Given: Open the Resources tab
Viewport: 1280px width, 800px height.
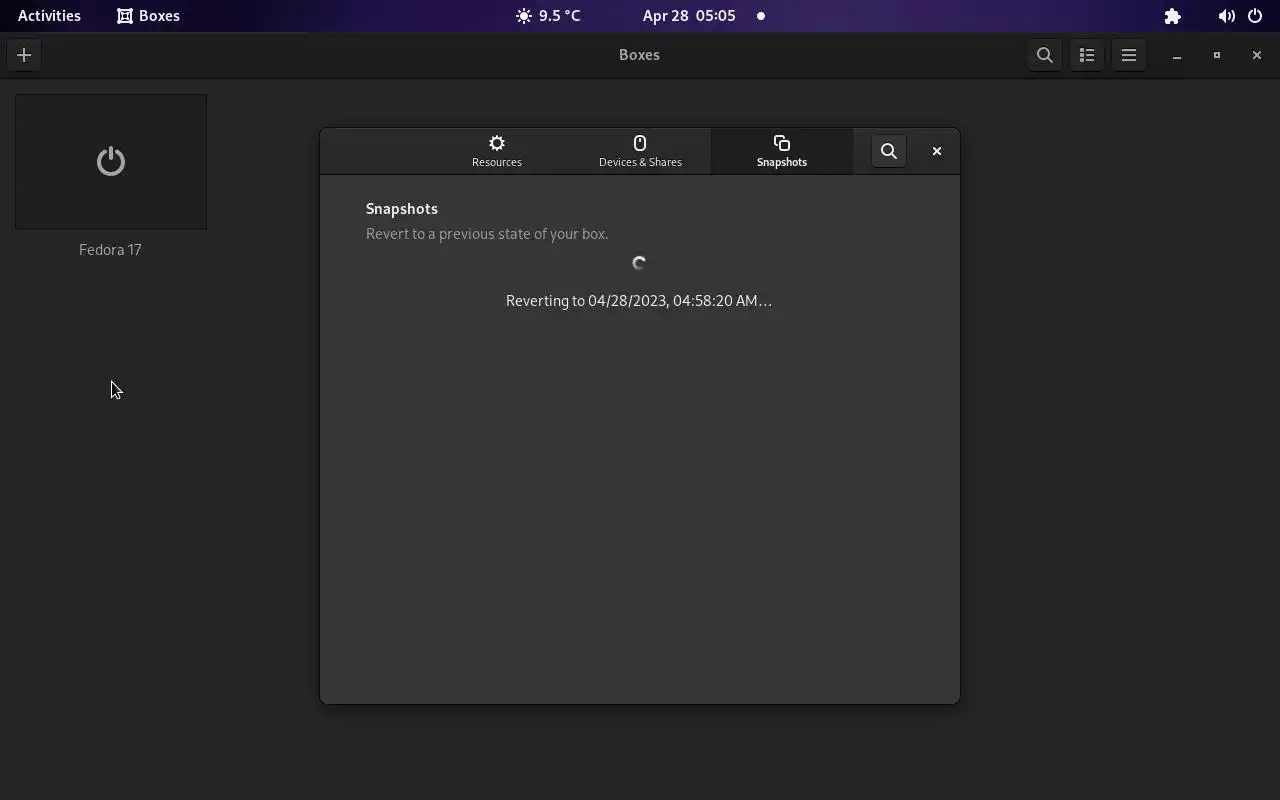Looking at the screenshot, I should [x=497, y=151].
